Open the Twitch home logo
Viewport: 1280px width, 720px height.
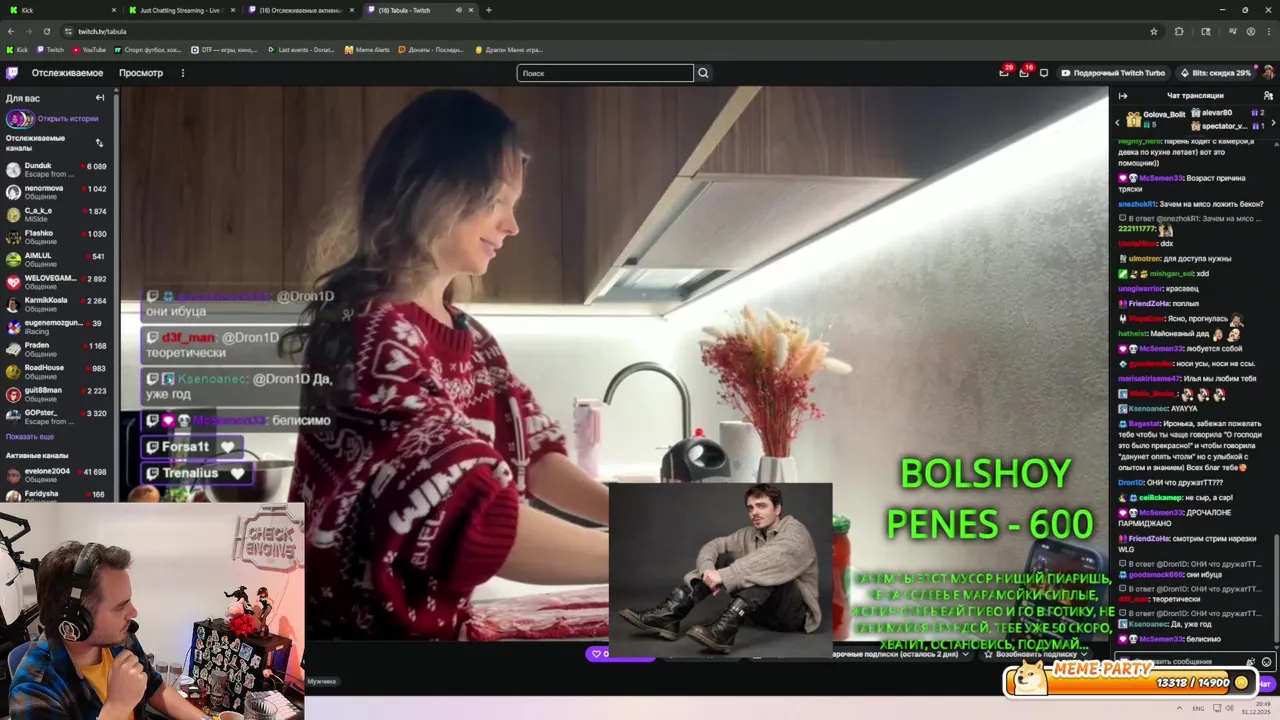(x=12, y=73)
